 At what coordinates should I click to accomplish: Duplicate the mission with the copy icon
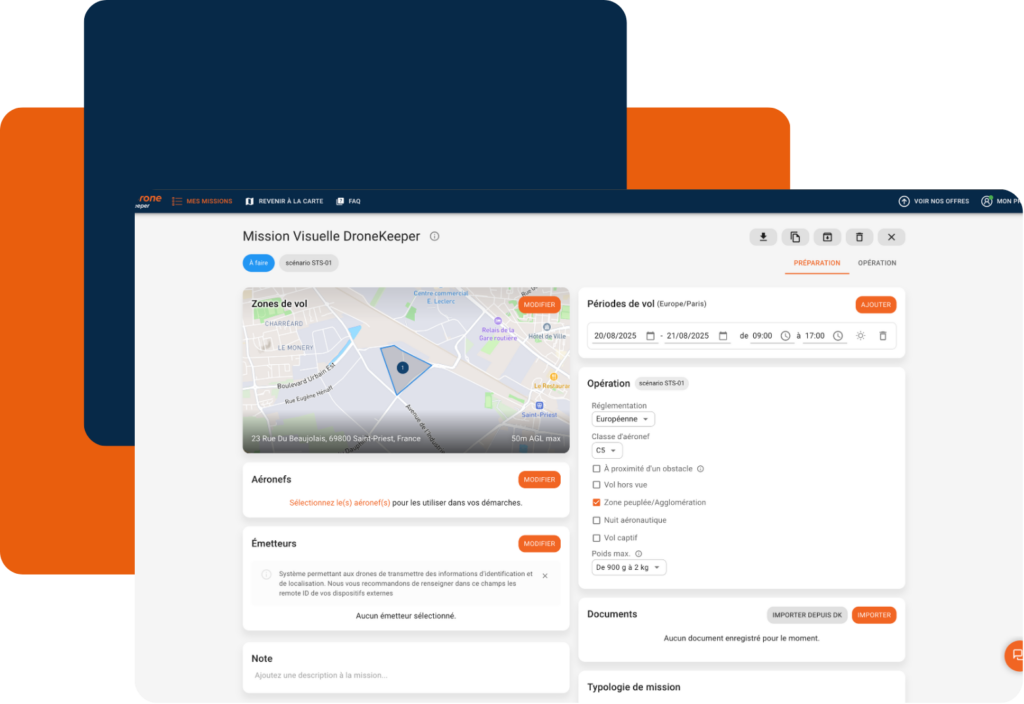(x=795, y=237)
